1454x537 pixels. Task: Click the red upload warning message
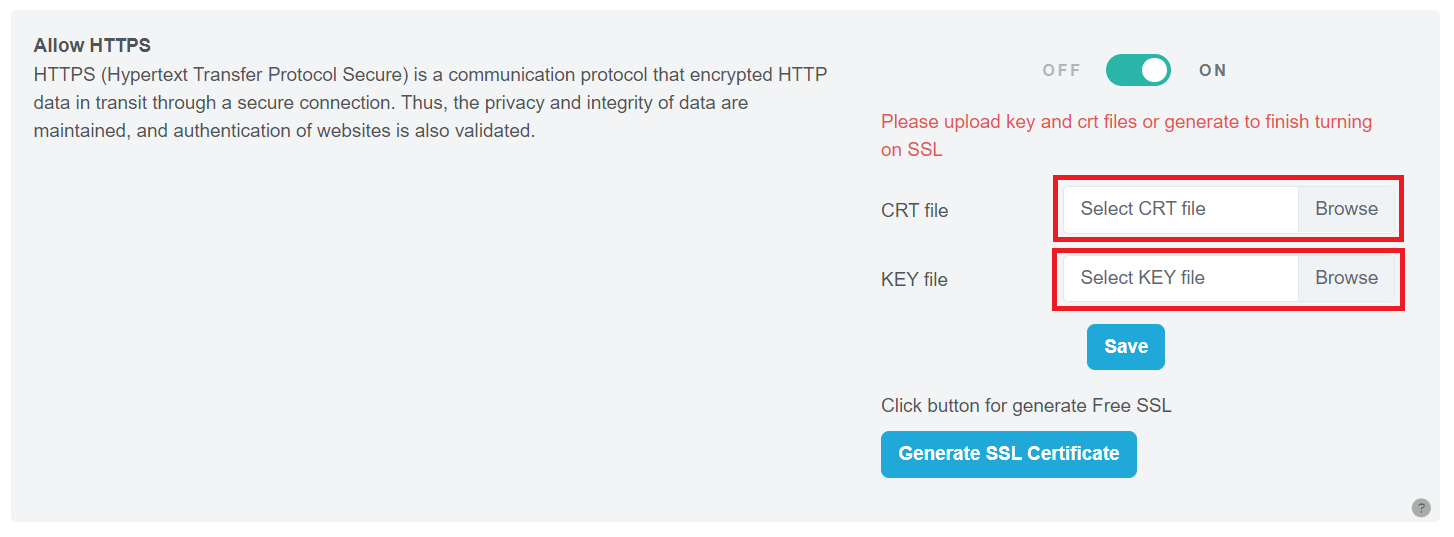tap(1126, 122)
